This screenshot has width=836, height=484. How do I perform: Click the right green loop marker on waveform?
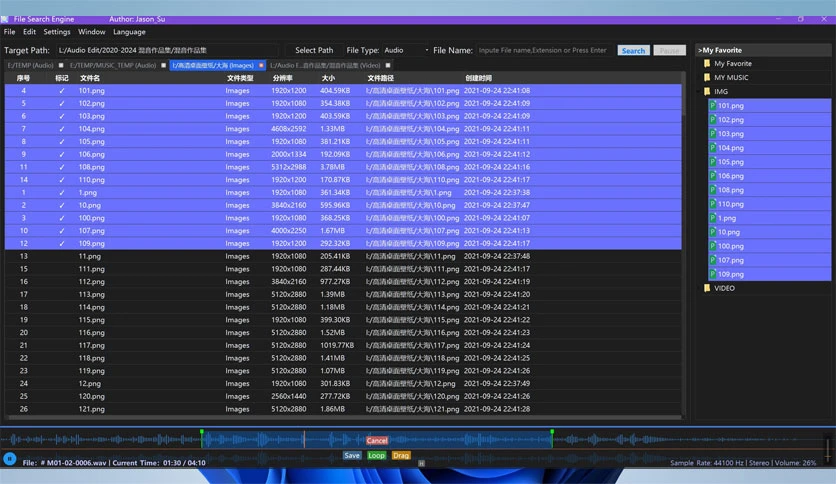click(552, 432)
